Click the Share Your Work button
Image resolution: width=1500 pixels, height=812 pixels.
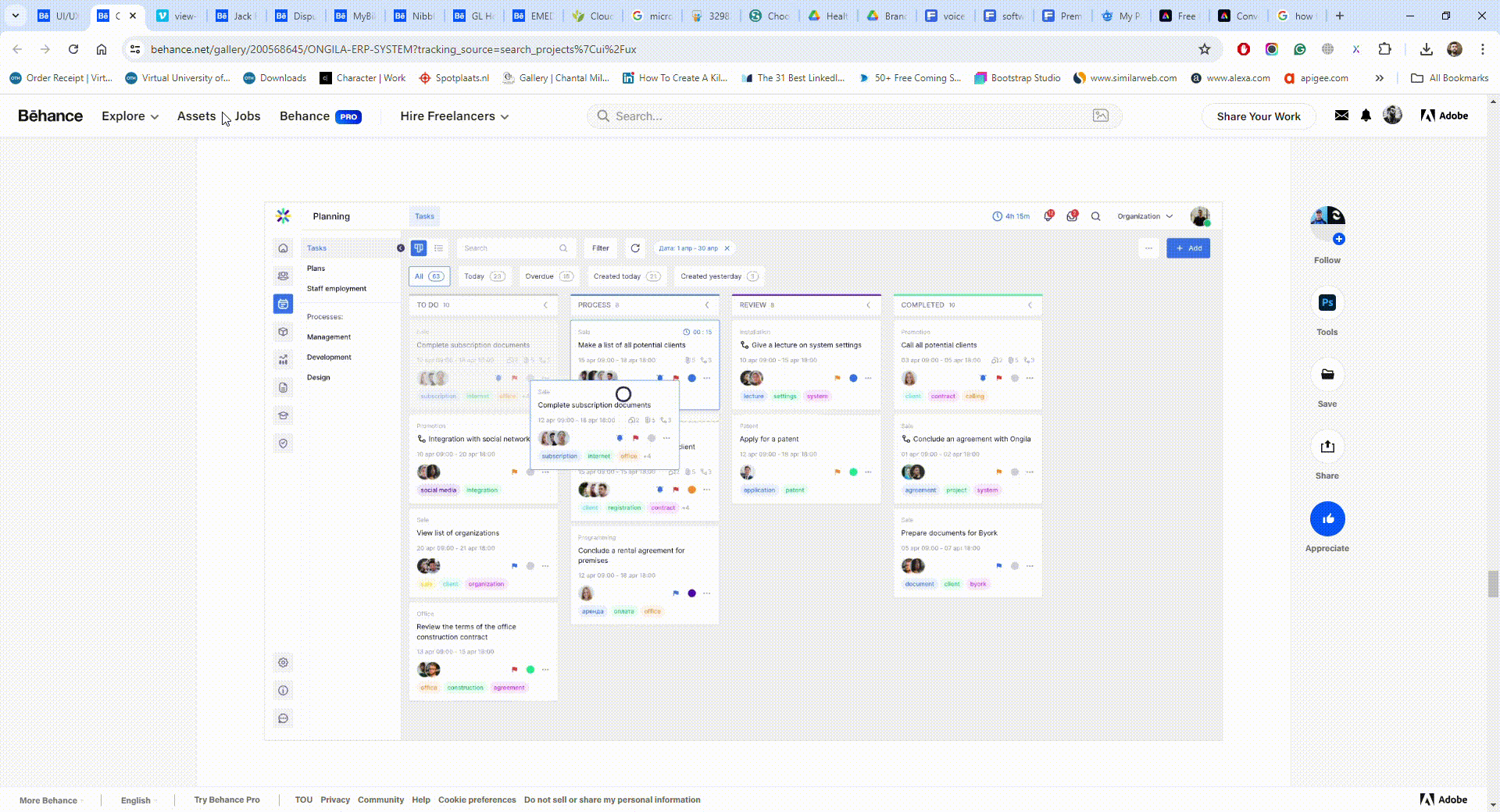pyautogui.click(x=1258, y=116)
